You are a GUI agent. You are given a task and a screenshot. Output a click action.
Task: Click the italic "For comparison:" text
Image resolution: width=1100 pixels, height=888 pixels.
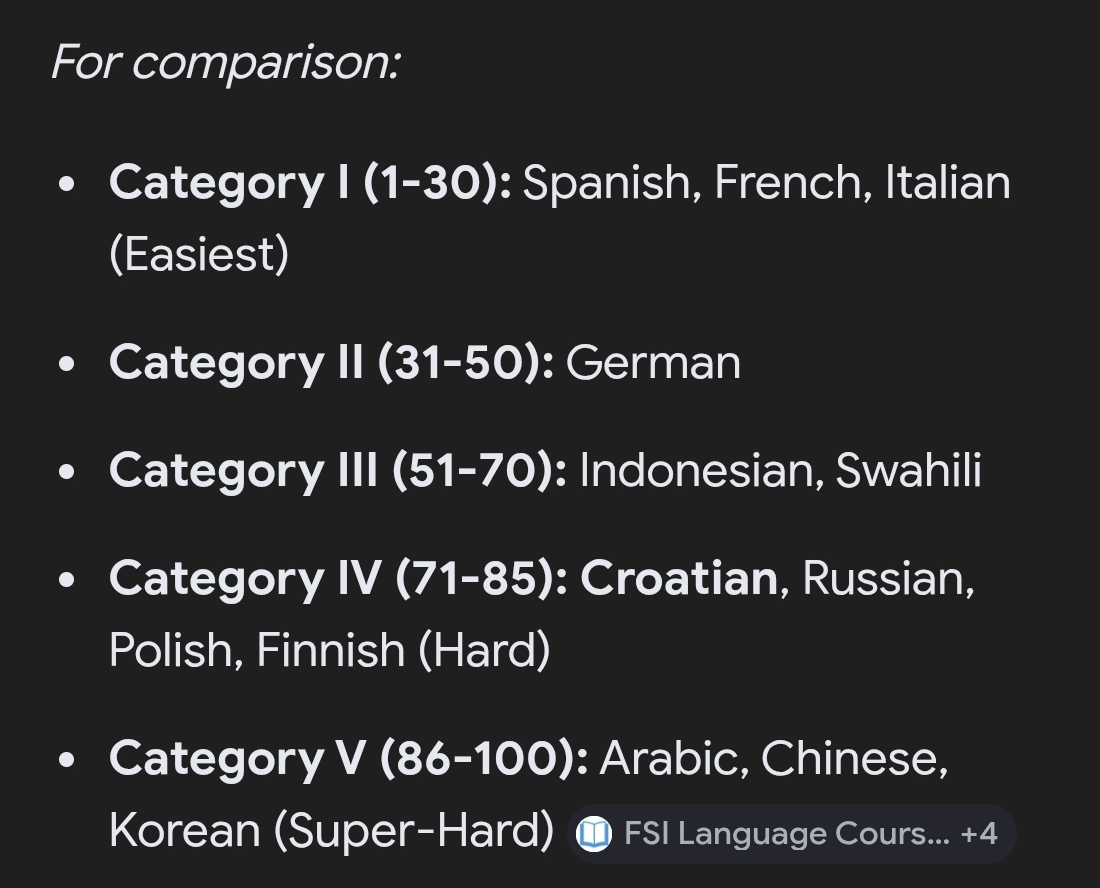click(x=226, y=62)
